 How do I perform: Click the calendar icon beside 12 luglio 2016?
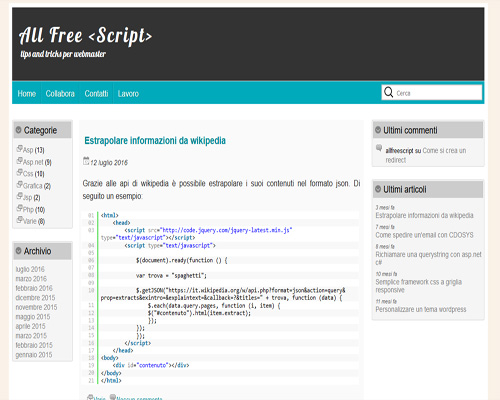86,161
